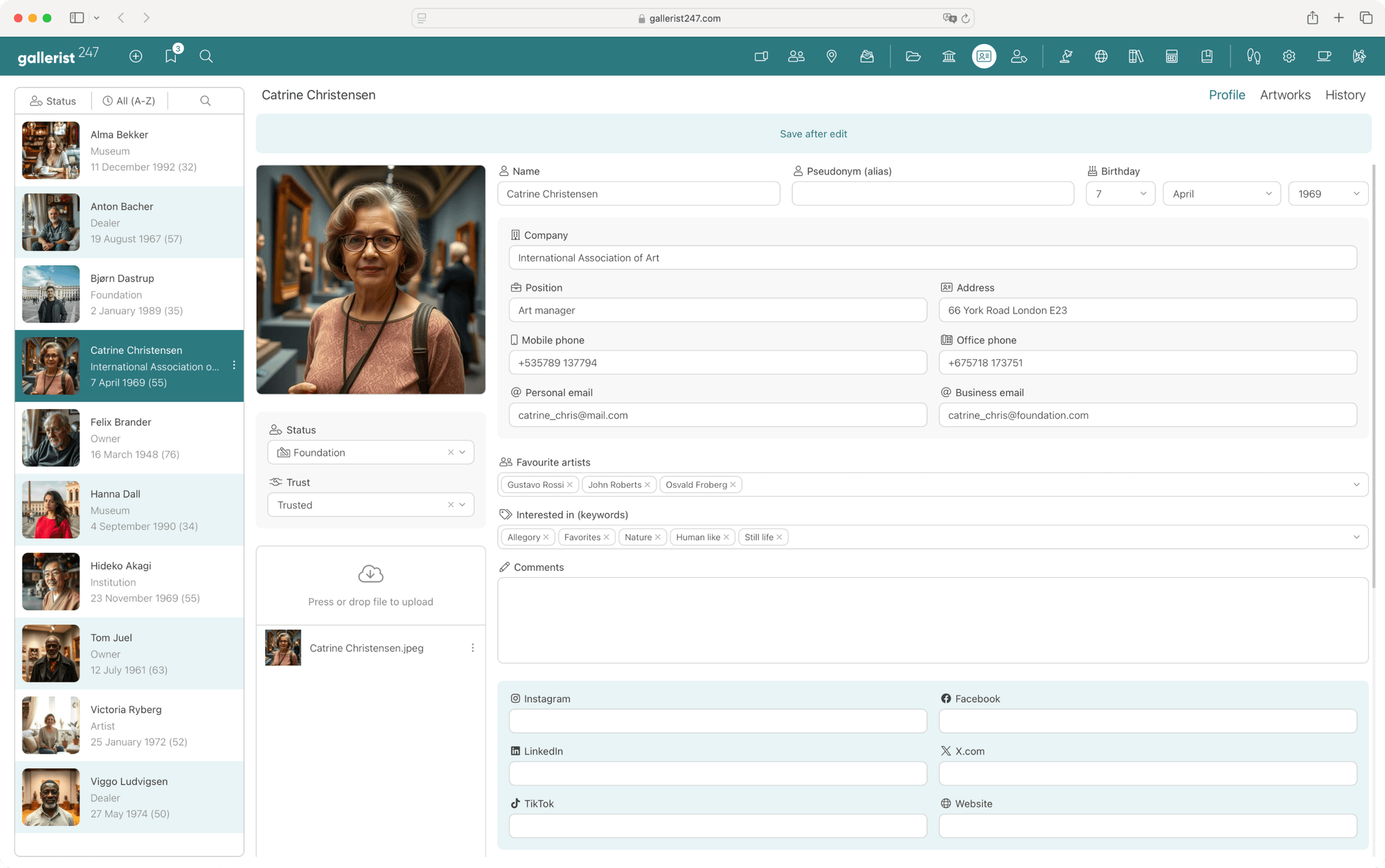Remove Gustavo Rossi from favourite artists
The image size is (1385, 868).
pyautogui.click(x=570, y=485)
